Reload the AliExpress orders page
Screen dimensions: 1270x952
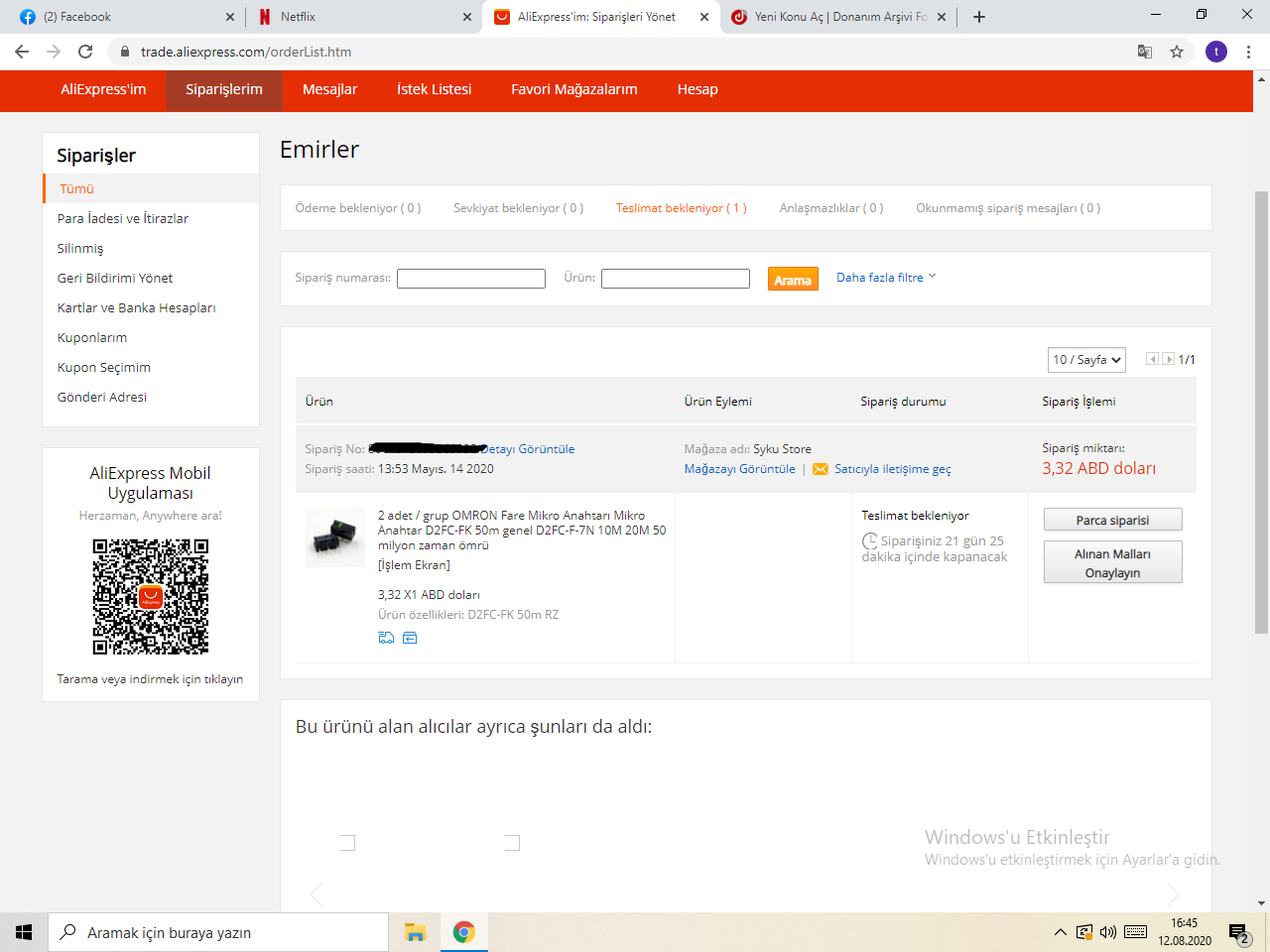coord(85,52)
